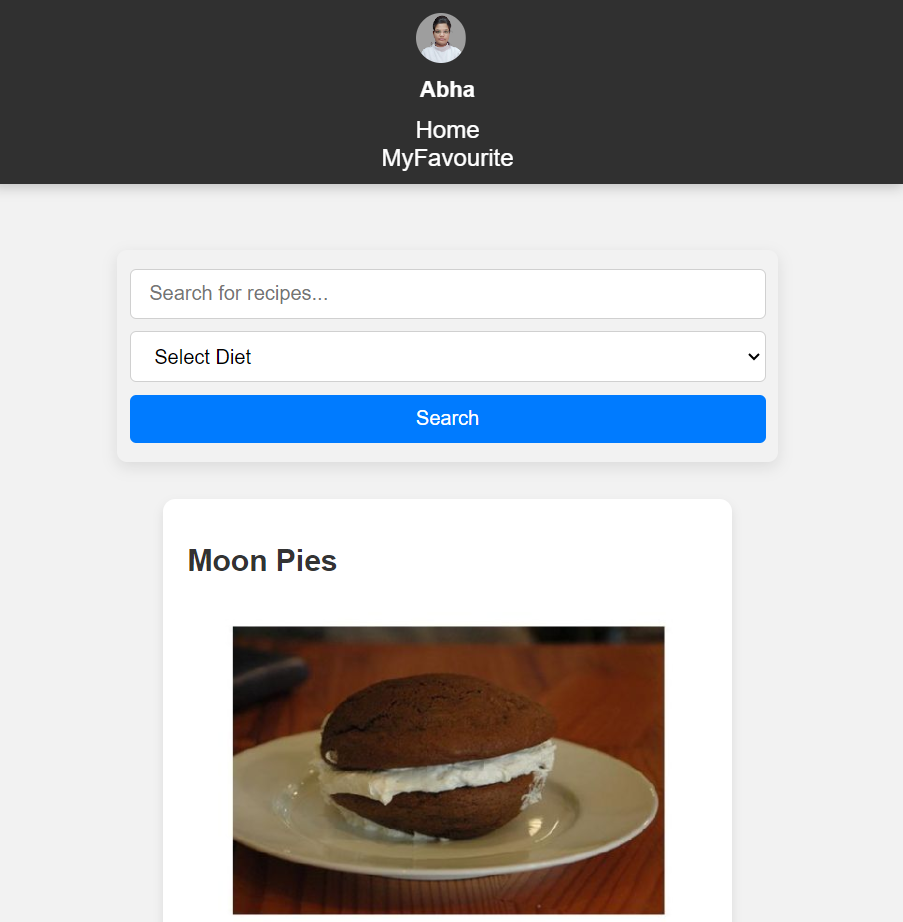Image resolution: width=903 pixels, height=922 pixels.
Task: Open the Moon Pies recipe title
Action: click(261, 560)
